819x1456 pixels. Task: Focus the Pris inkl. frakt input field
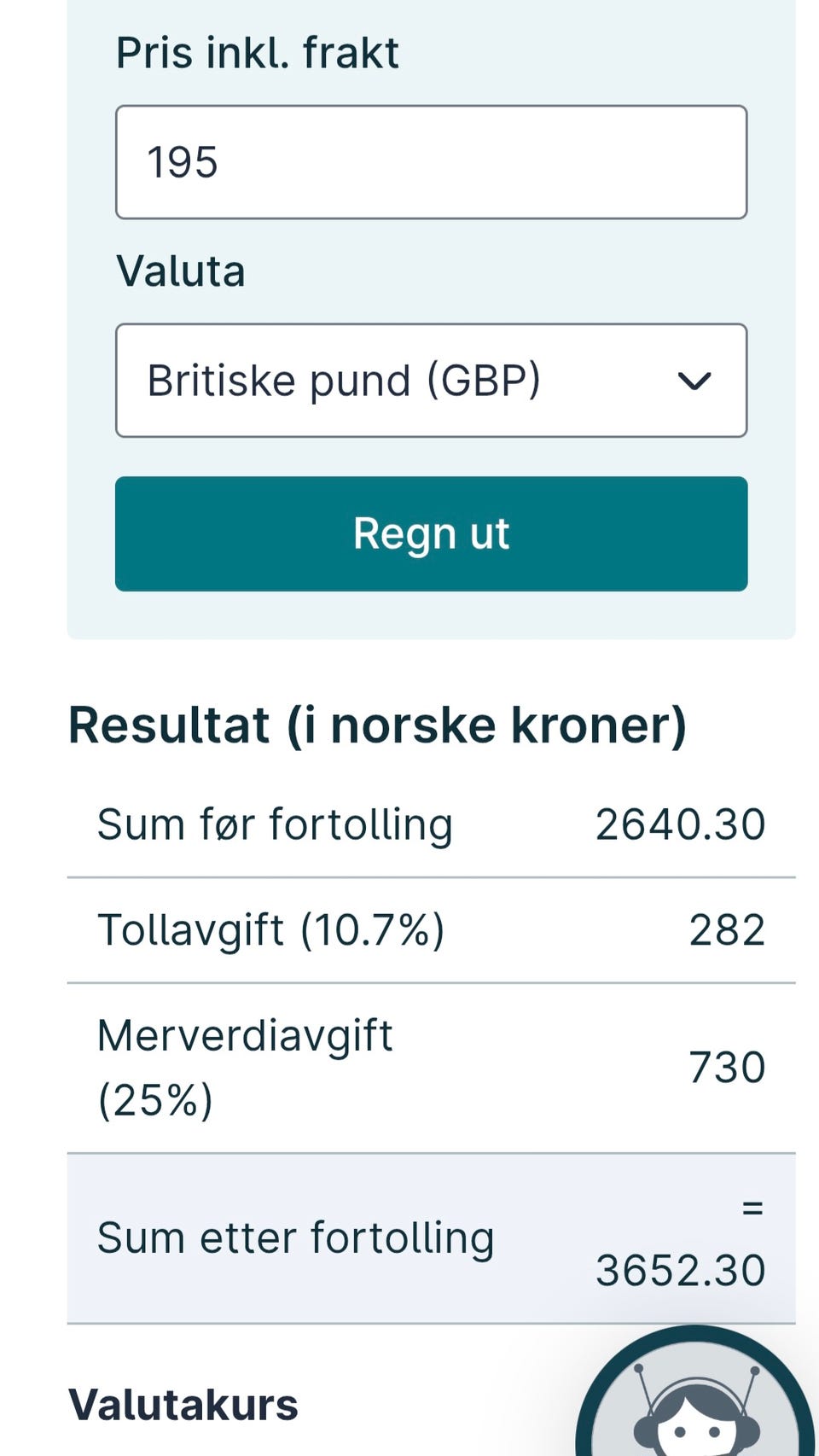[x=431, y=162]
